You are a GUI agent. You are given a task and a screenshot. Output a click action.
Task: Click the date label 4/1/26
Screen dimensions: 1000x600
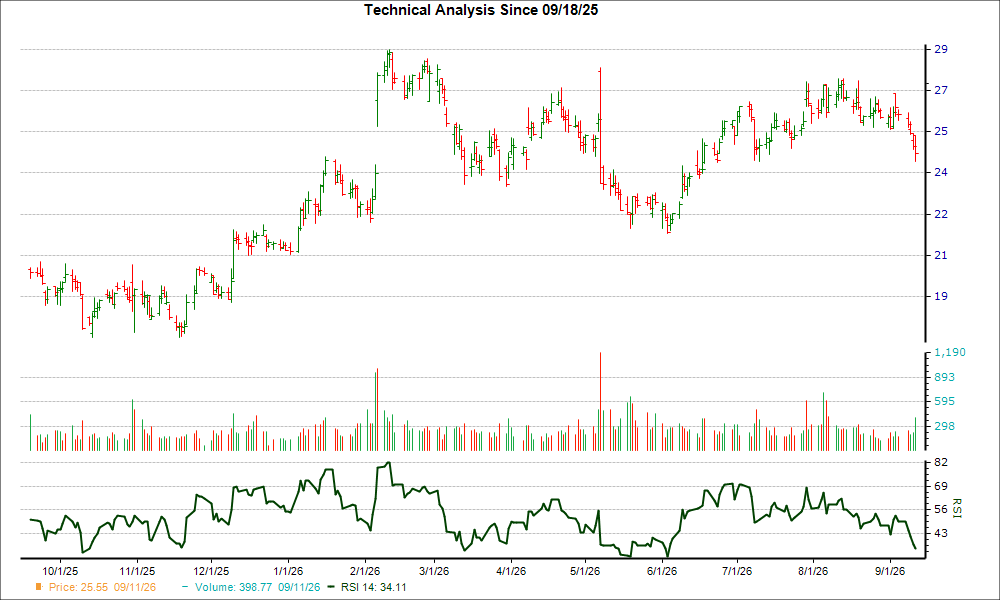coord(510,571)
